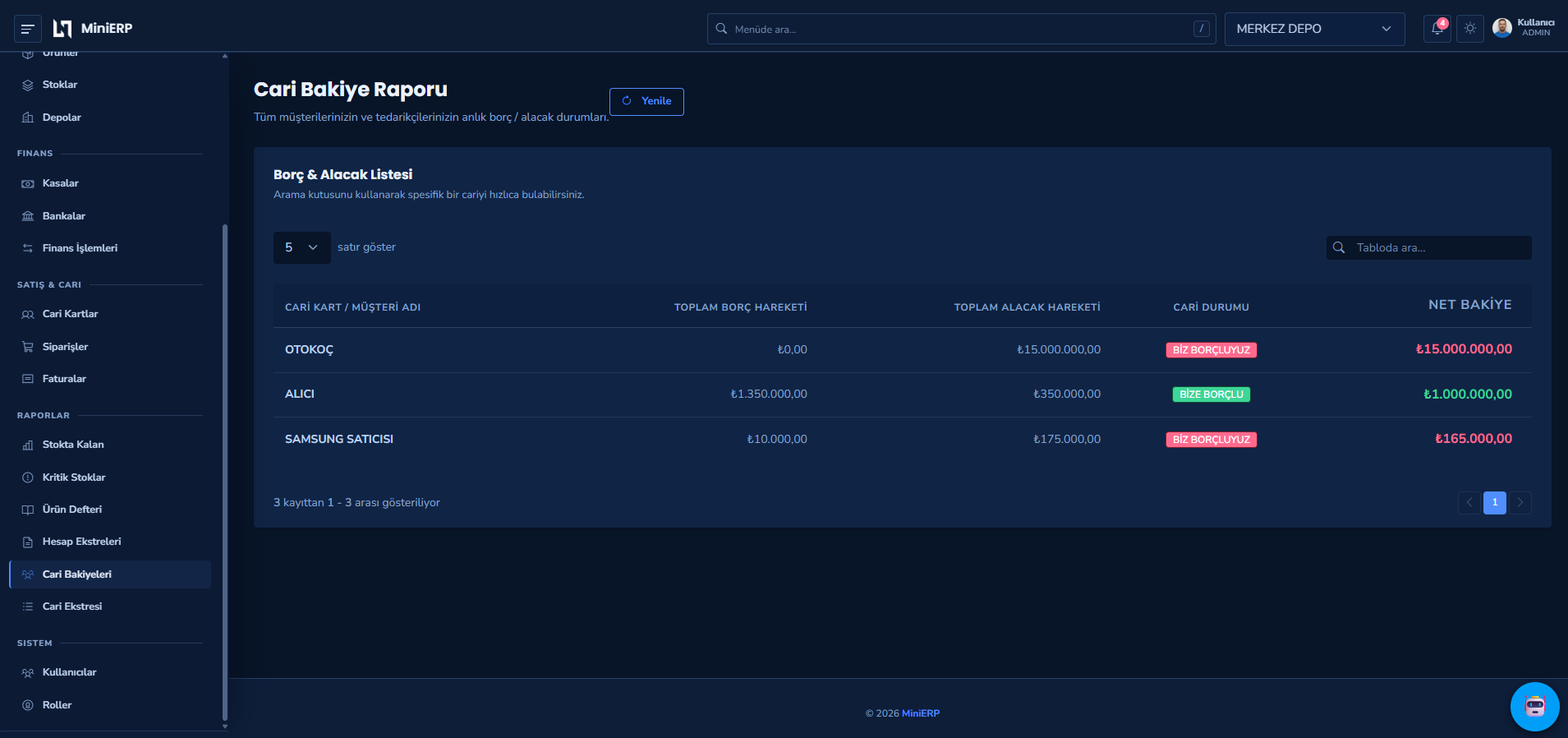The width and height of the screenshot is (1568, 738).
Task: Click the Kasalar cash icon
Action: (x=28, y=183)
